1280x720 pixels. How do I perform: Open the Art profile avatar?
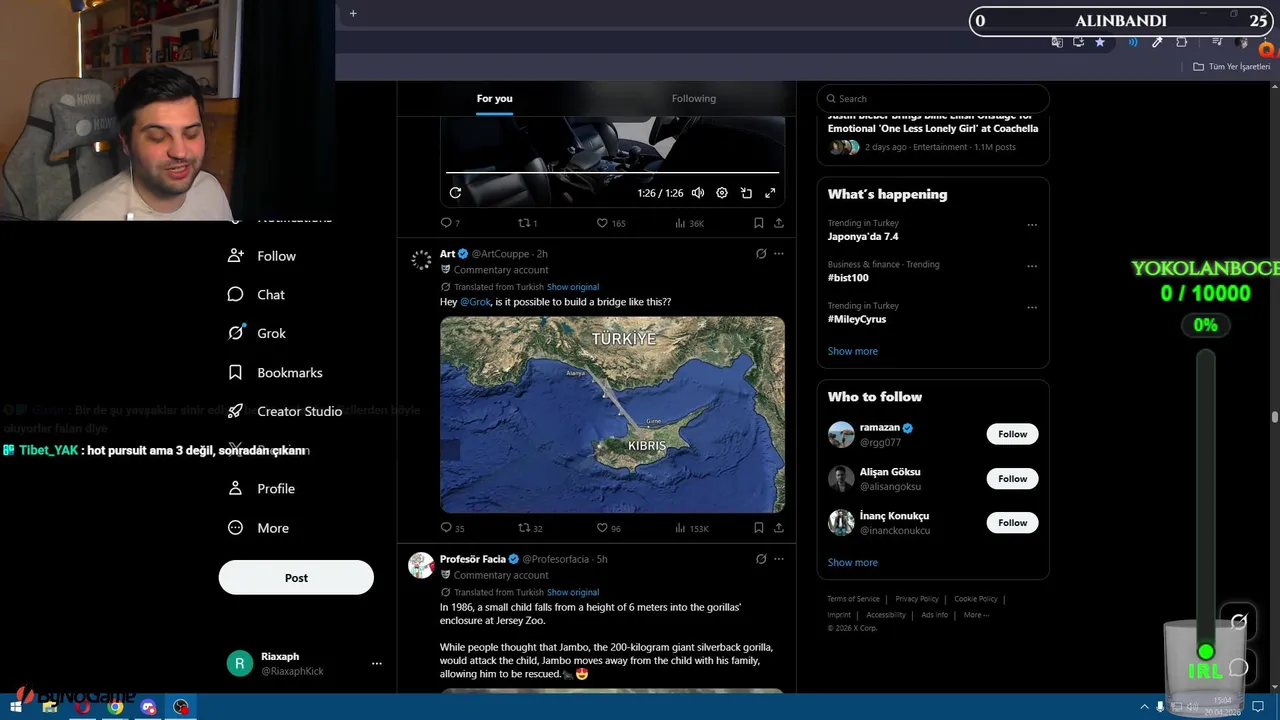421,260
